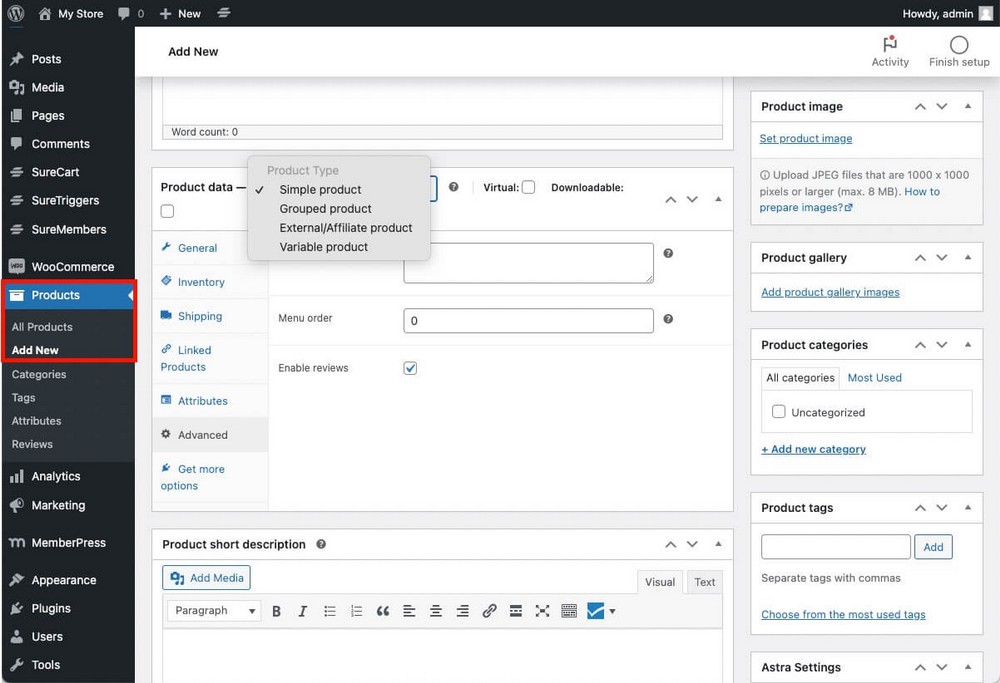
Task: Click help icon beside Purchase note textarea
Action: click(668, 253)
